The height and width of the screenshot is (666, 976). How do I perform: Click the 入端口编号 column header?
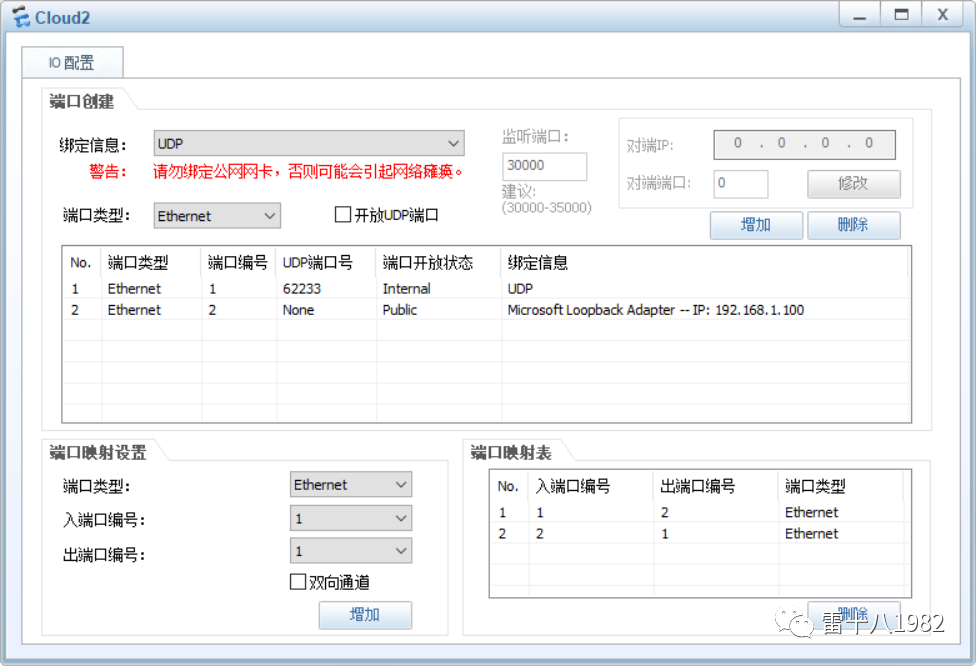(x=591, y=486)
